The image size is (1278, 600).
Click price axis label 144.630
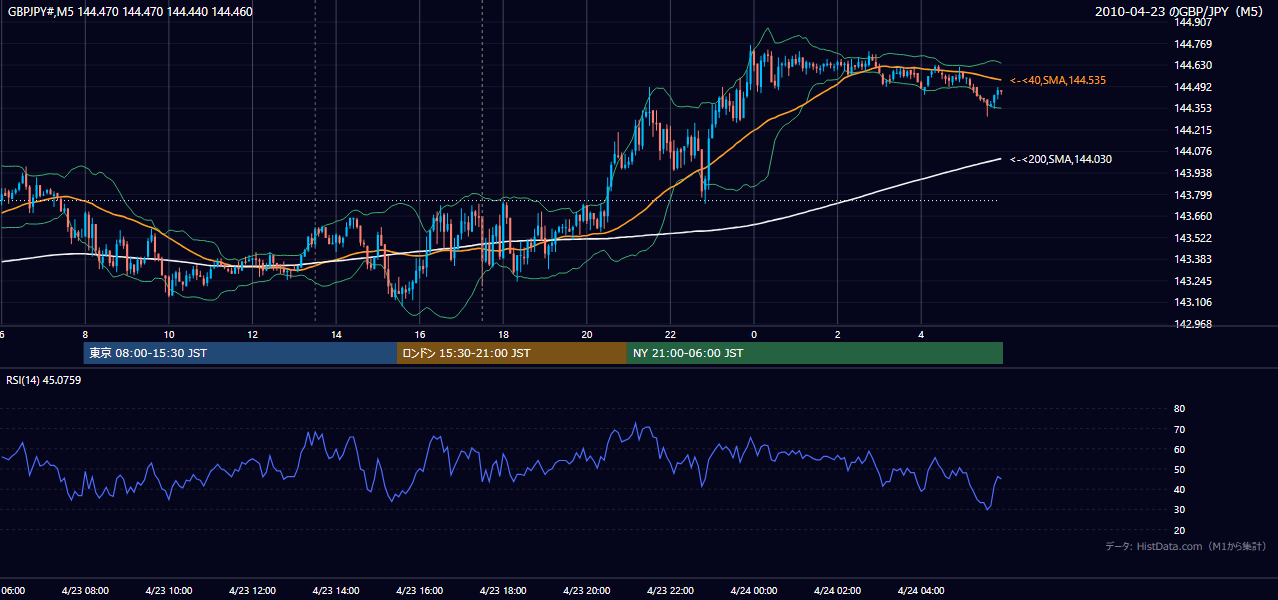point(1192,65)
